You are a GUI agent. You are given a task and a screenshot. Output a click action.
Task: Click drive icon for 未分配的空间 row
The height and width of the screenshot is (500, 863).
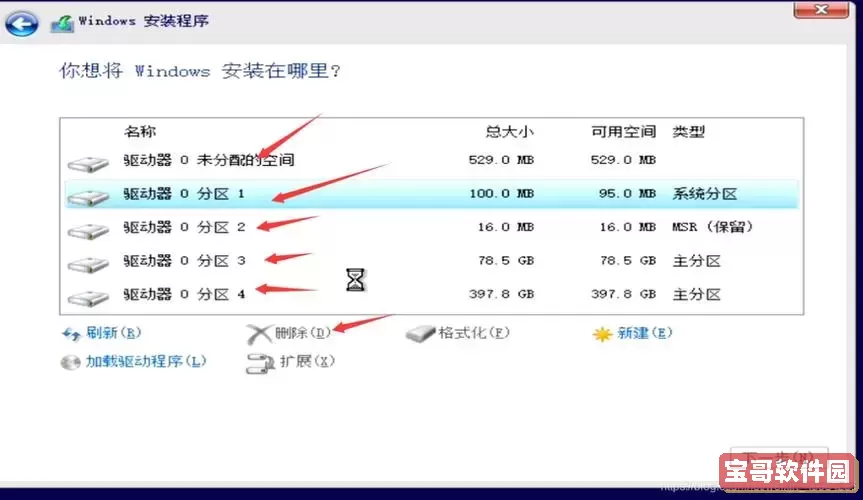(x=88, y=164)
